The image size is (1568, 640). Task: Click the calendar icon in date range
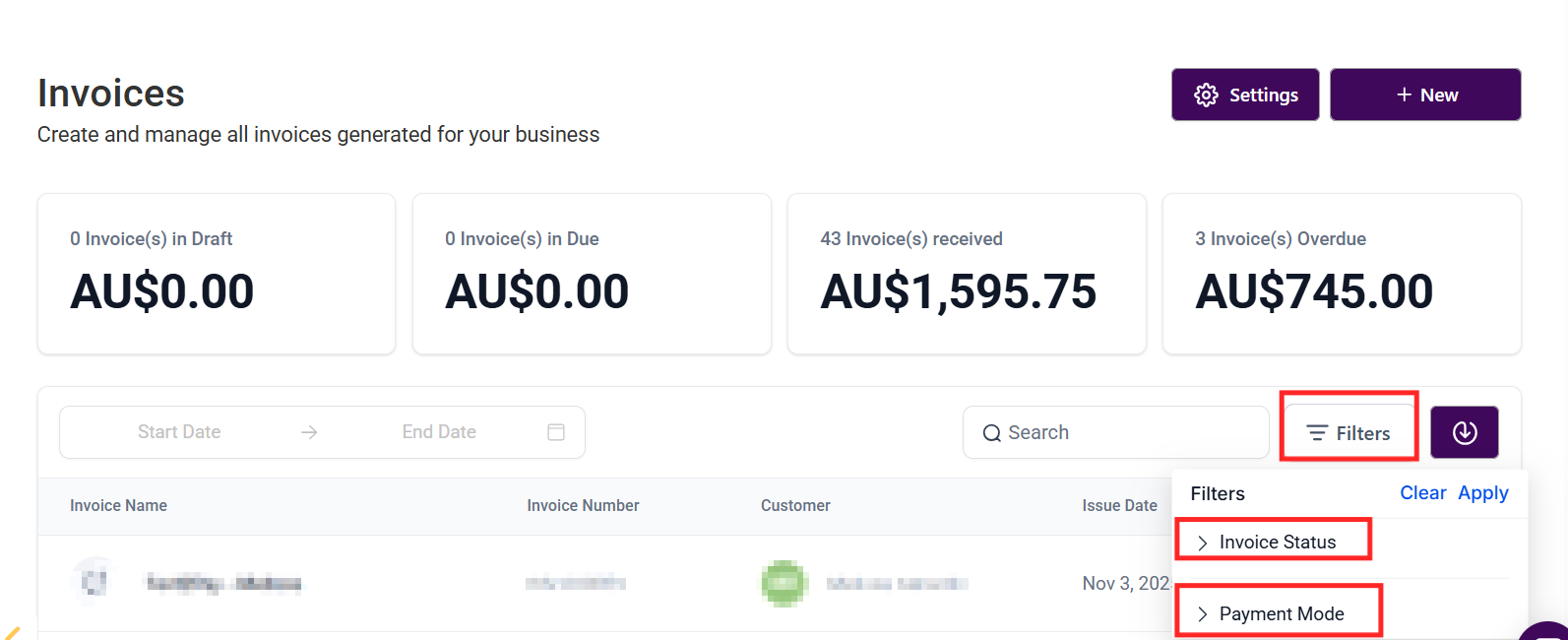click(x=556, y=432)
